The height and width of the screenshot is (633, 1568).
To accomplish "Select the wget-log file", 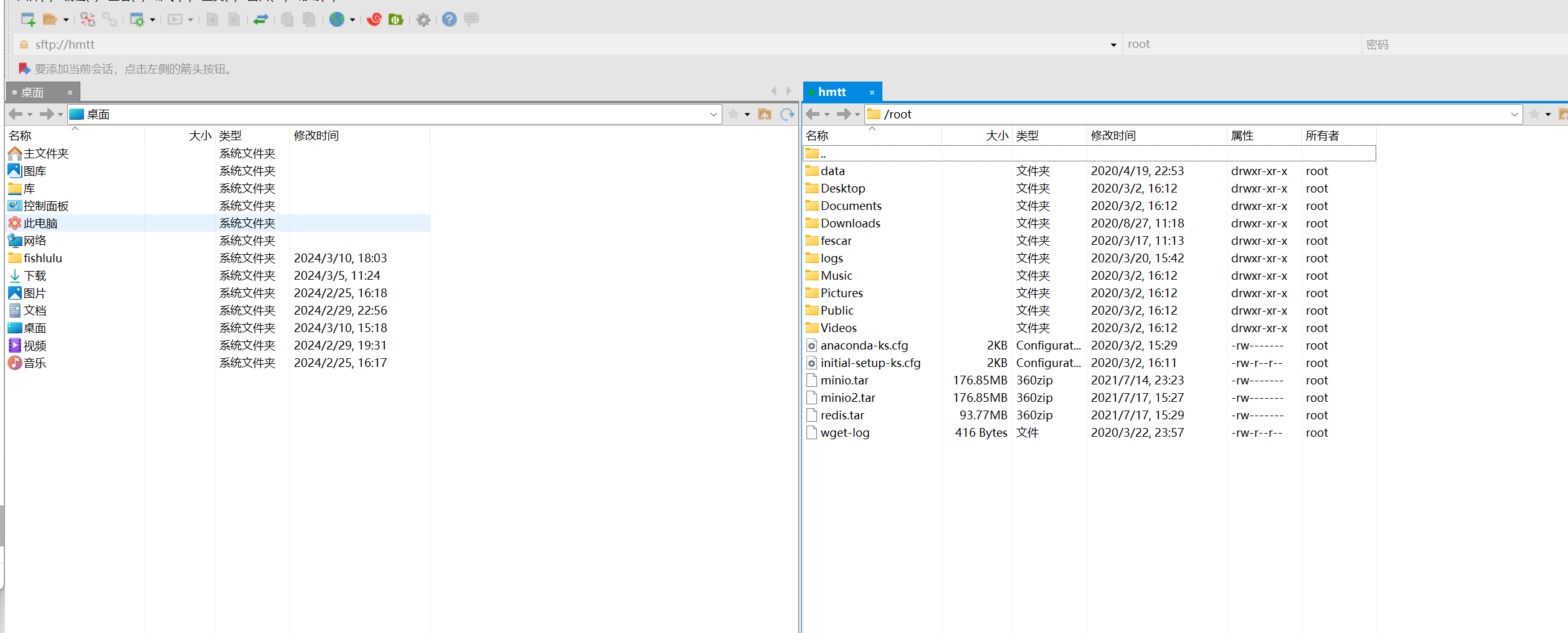I will tap(1089, 432).
